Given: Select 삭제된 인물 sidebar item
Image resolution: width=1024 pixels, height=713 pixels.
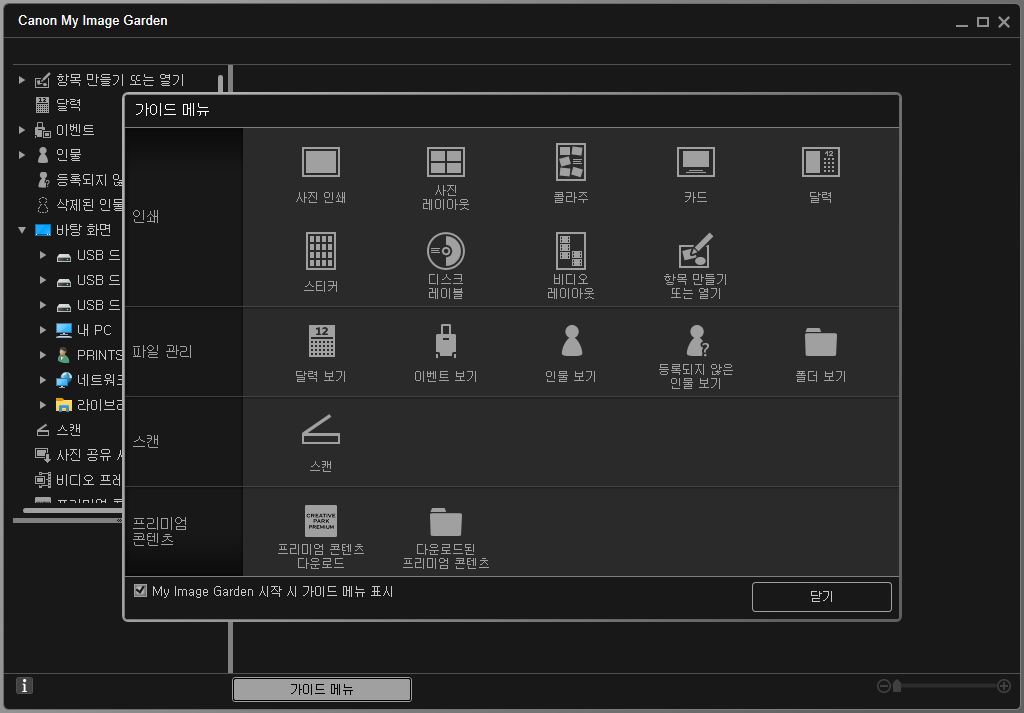Looking at the screenshot, I should (79, 204).
